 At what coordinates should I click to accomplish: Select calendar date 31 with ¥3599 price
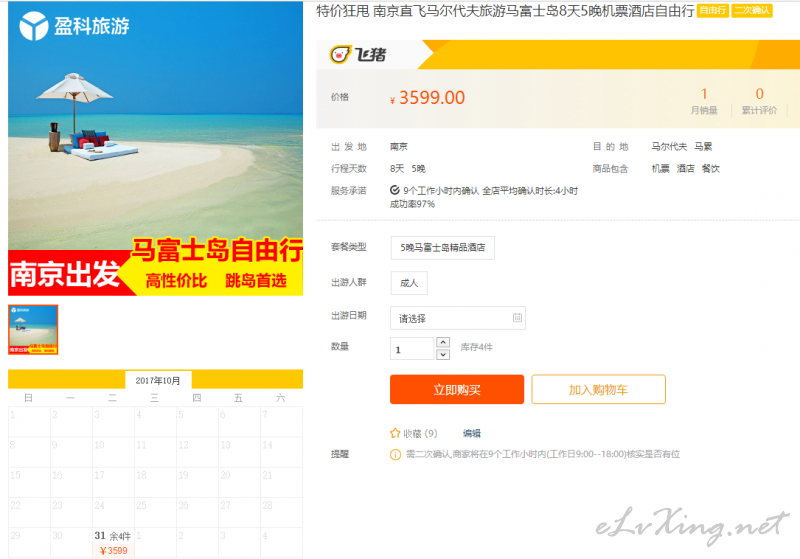point(113,543)
